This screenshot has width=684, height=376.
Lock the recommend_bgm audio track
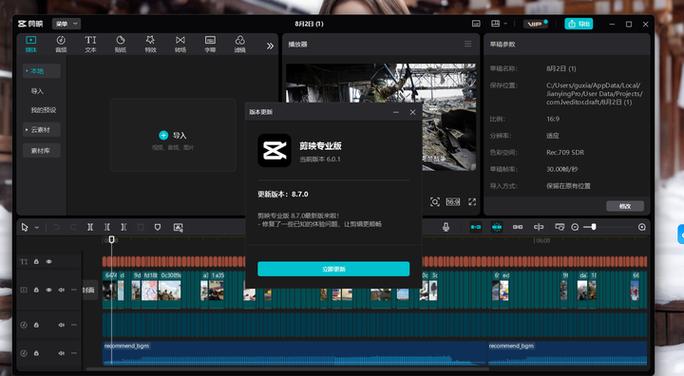(36, 353)
